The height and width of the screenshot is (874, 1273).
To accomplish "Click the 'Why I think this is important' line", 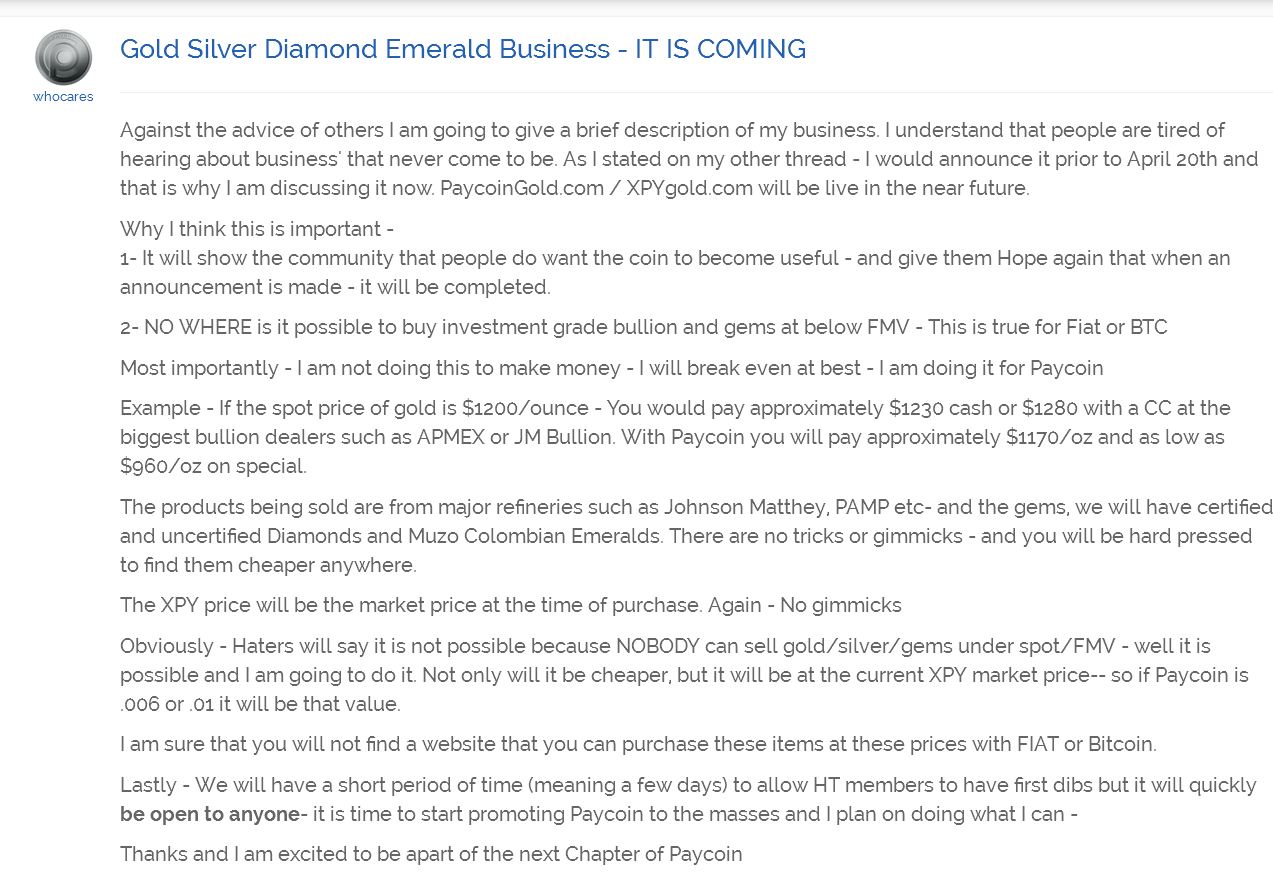I will point(257,229).
